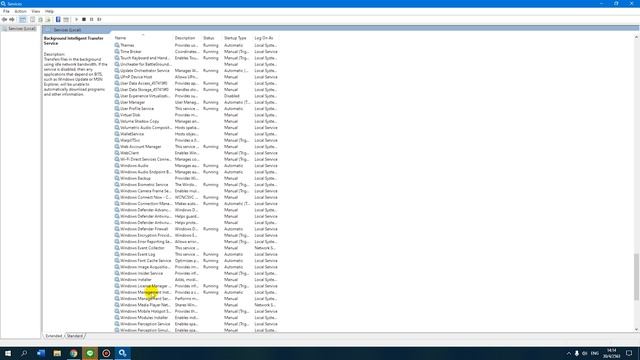Open the File menu

6,11
